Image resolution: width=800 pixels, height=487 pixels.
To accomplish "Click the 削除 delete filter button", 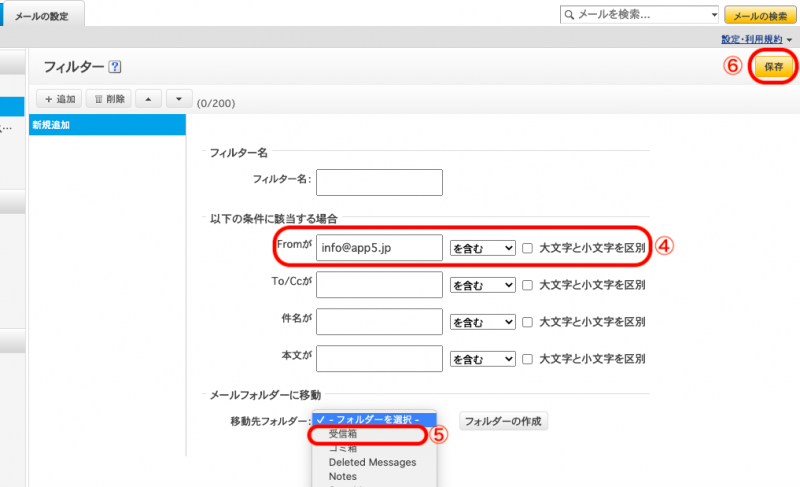I will click(109, 99).
